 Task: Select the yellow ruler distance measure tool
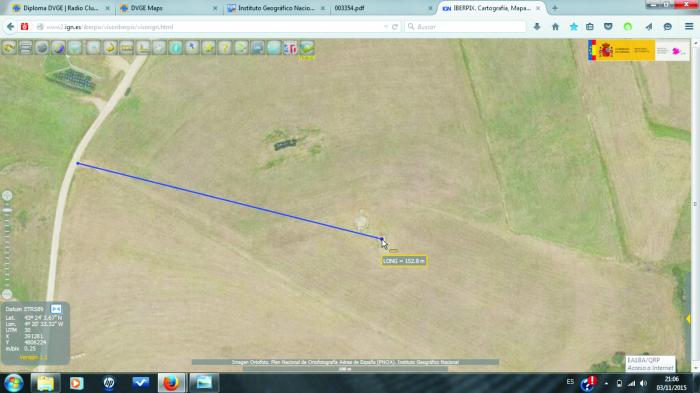(127, 47)
